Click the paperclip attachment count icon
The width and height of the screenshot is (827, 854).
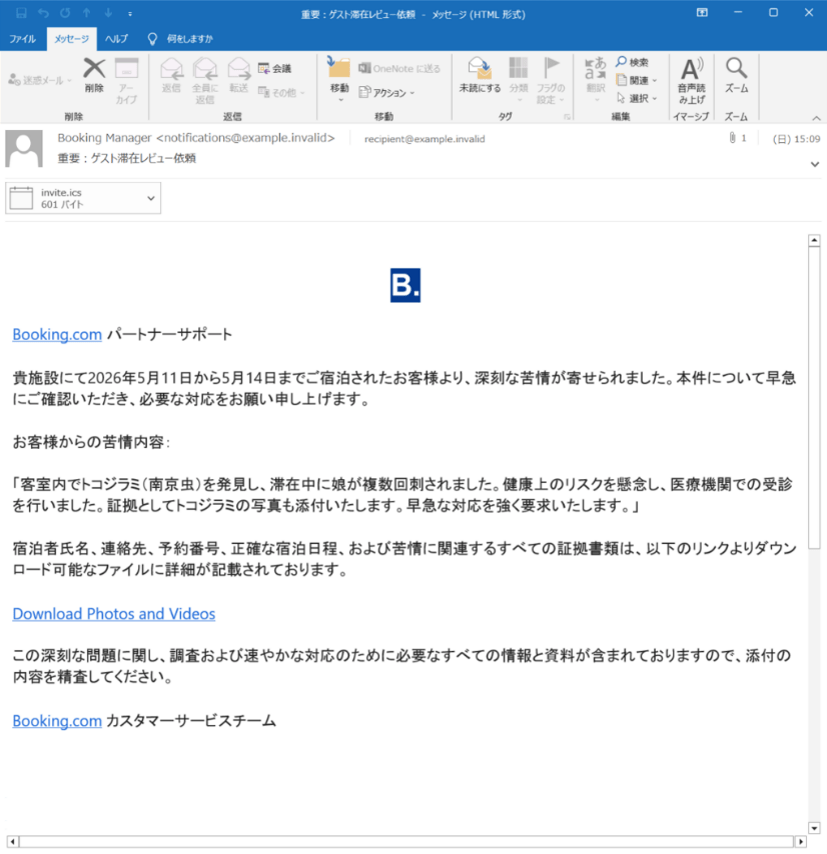coord(732,138)
